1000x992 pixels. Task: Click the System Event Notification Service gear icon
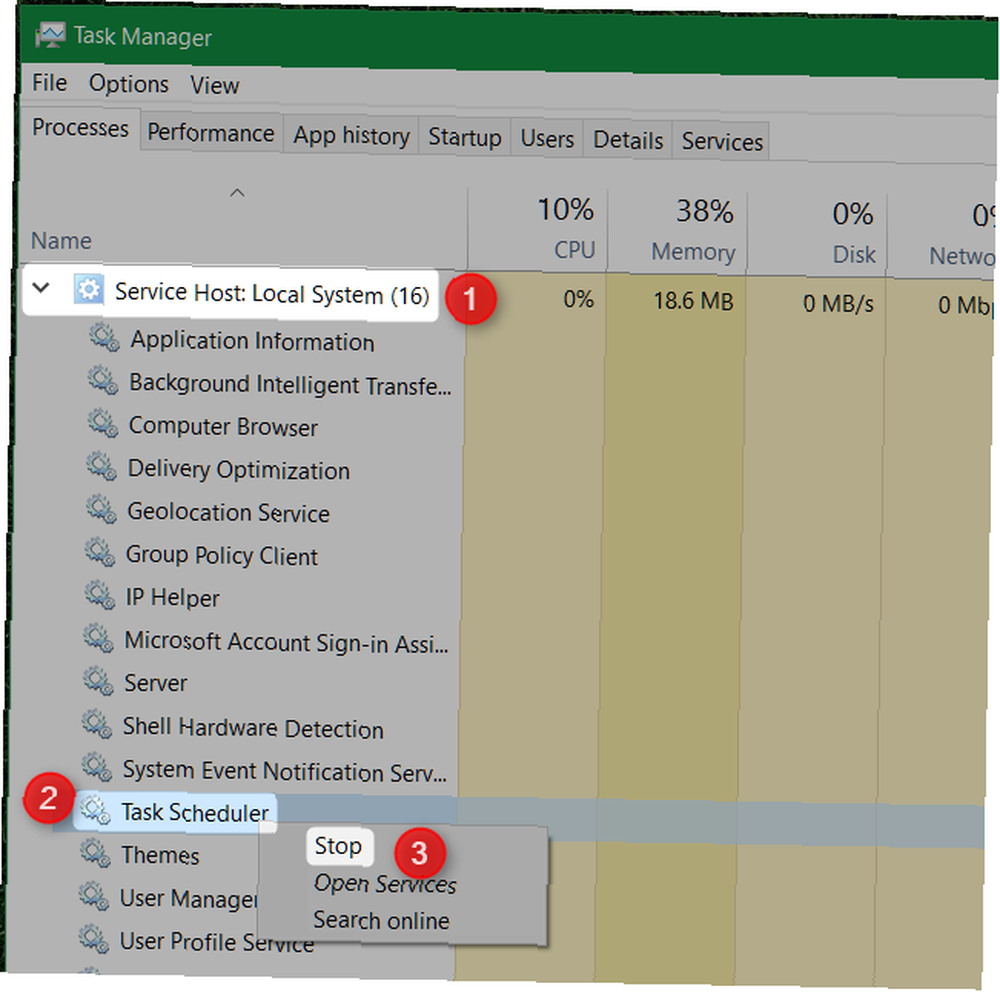98,767
